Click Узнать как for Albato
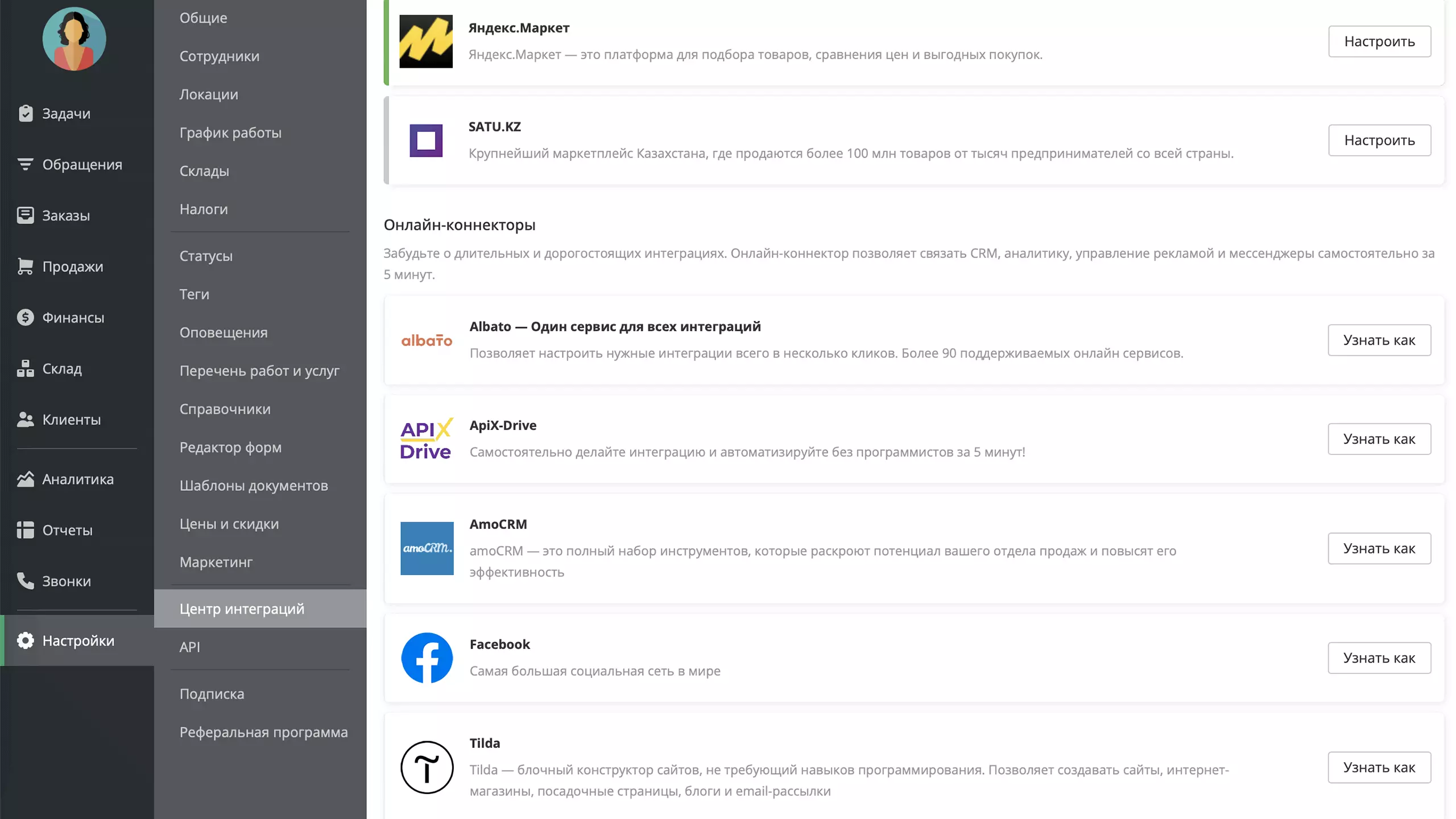 point(1379,340)
